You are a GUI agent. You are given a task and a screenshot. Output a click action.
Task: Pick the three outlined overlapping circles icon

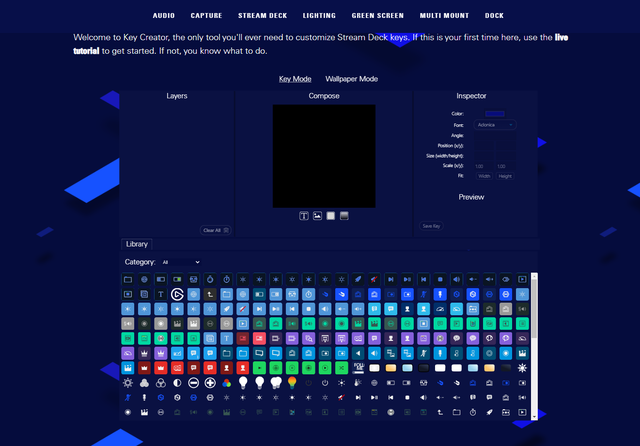[x=161, y=383]
